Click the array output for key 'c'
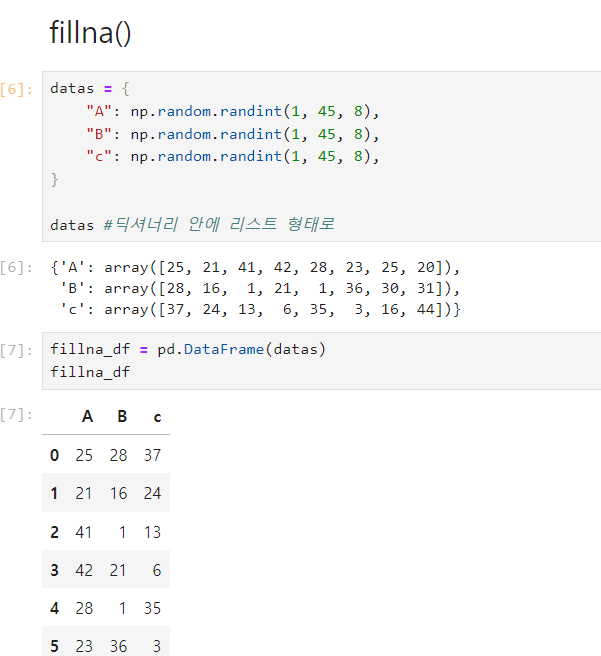 [260, 310]
